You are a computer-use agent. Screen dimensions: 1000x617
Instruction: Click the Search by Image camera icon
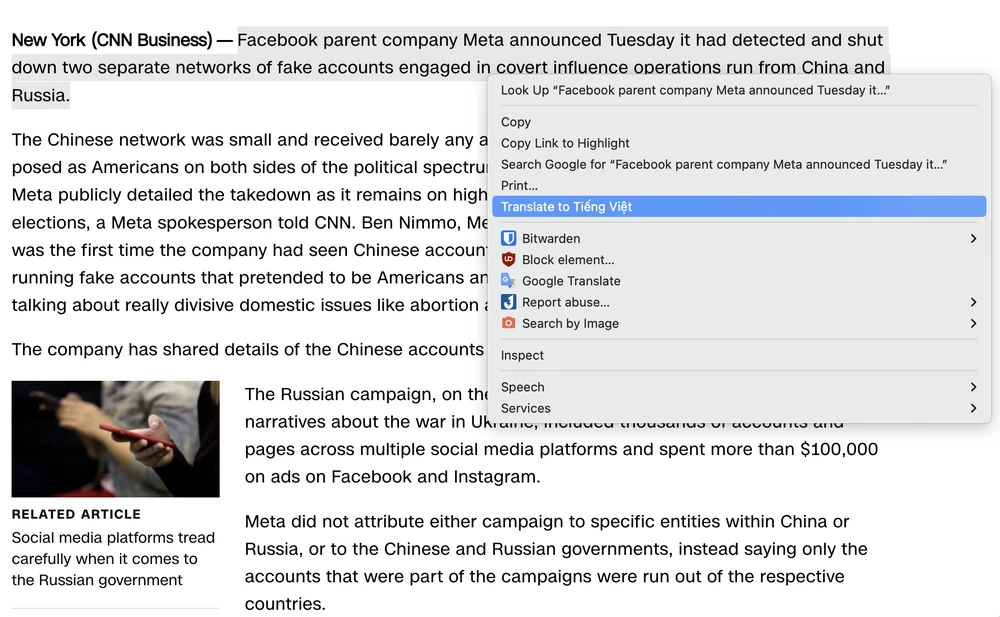coord(508,323)
